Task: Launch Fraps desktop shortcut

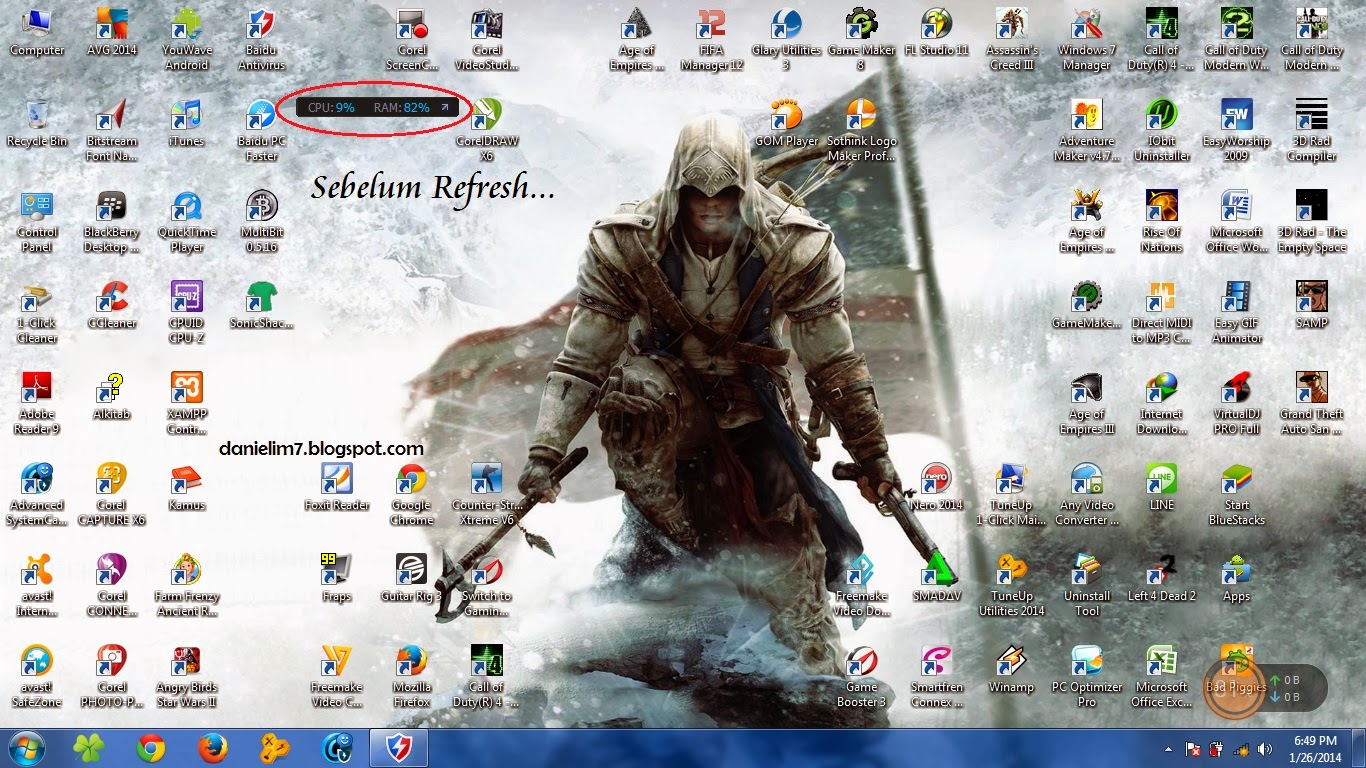Action: tap(337, 578)
